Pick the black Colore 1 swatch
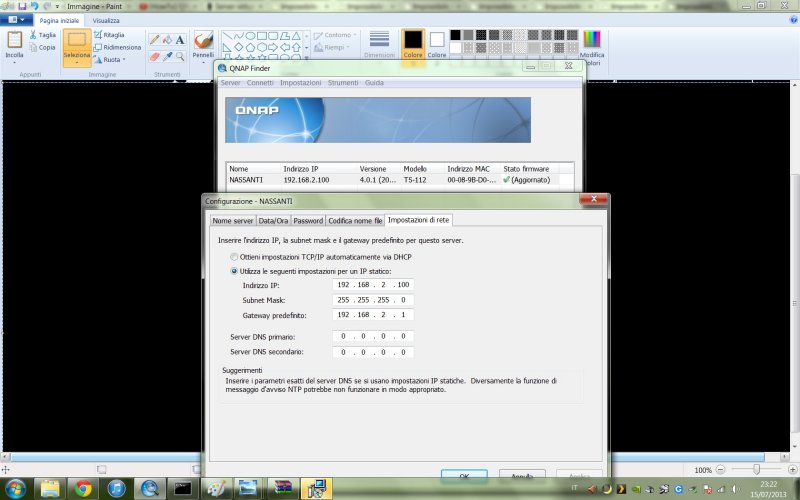The image size is (800, 500). point(412,39)
